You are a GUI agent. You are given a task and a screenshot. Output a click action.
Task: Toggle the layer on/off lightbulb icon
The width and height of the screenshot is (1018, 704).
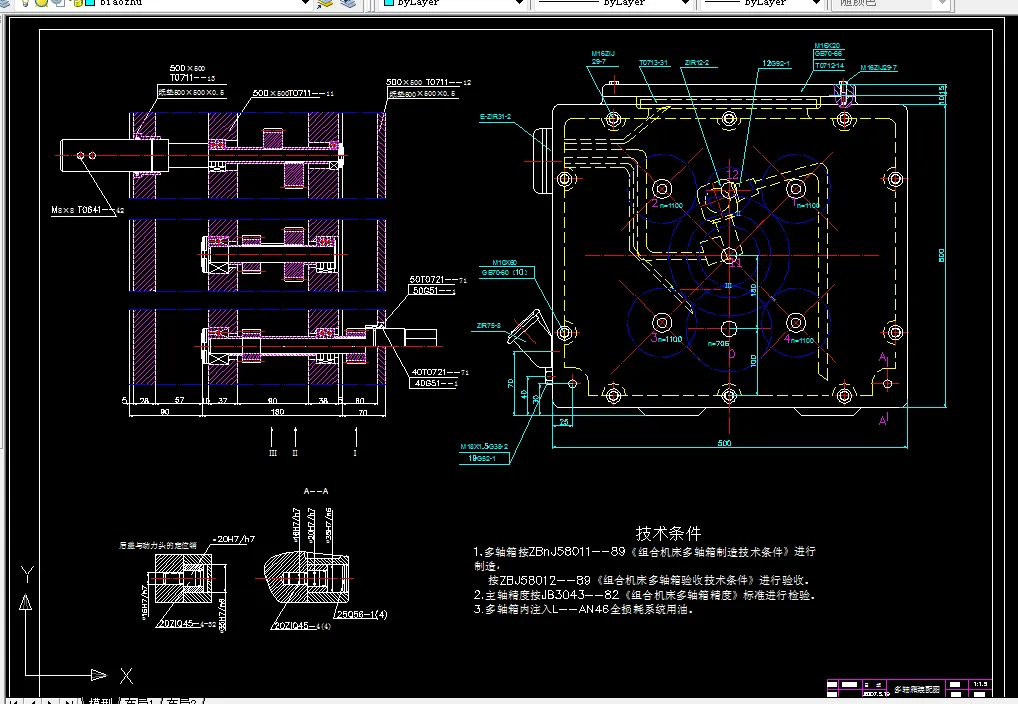26,3
